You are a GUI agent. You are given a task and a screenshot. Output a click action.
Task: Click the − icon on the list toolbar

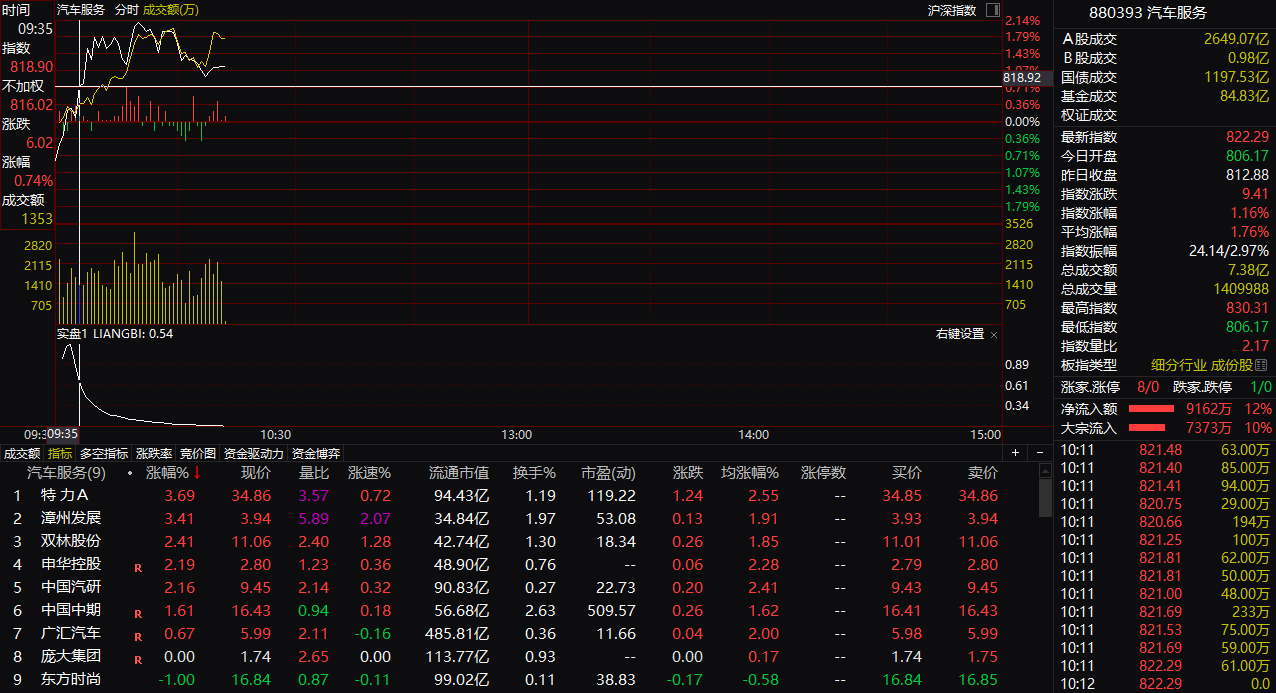tap(1038, 452)
